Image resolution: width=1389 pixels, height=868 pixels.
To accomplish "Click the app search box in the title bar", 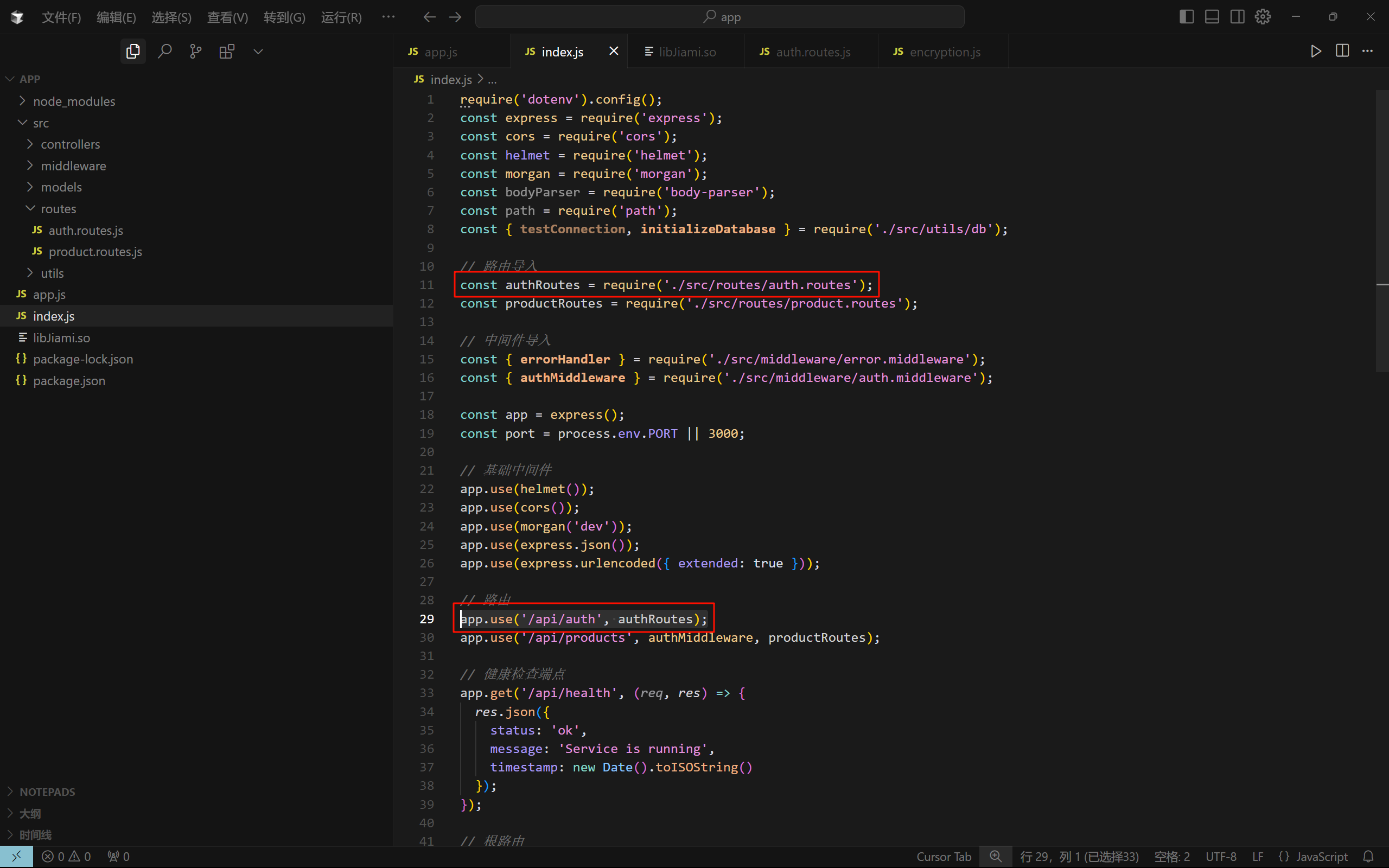I will pyautogui.click(x=720, y=17).
